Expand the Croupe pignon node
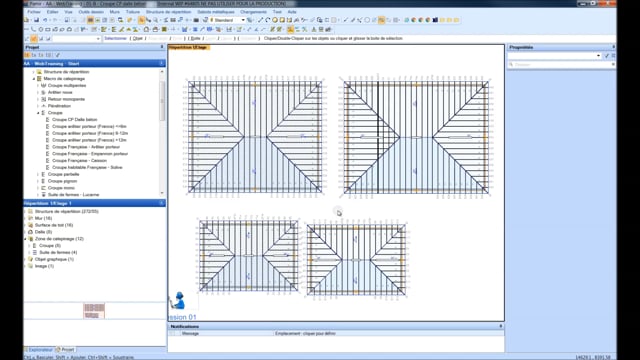 point(38,181)
